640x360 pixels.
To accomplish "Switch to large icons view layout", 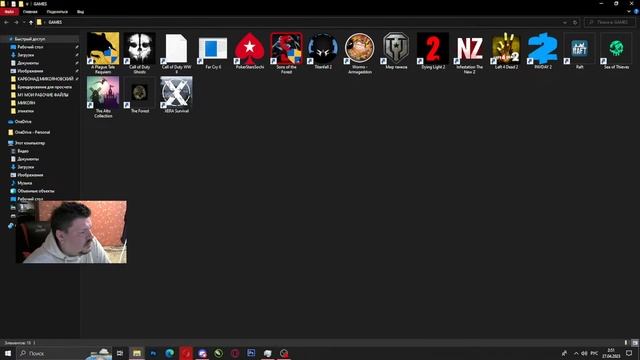I will [x=635, y=343].
